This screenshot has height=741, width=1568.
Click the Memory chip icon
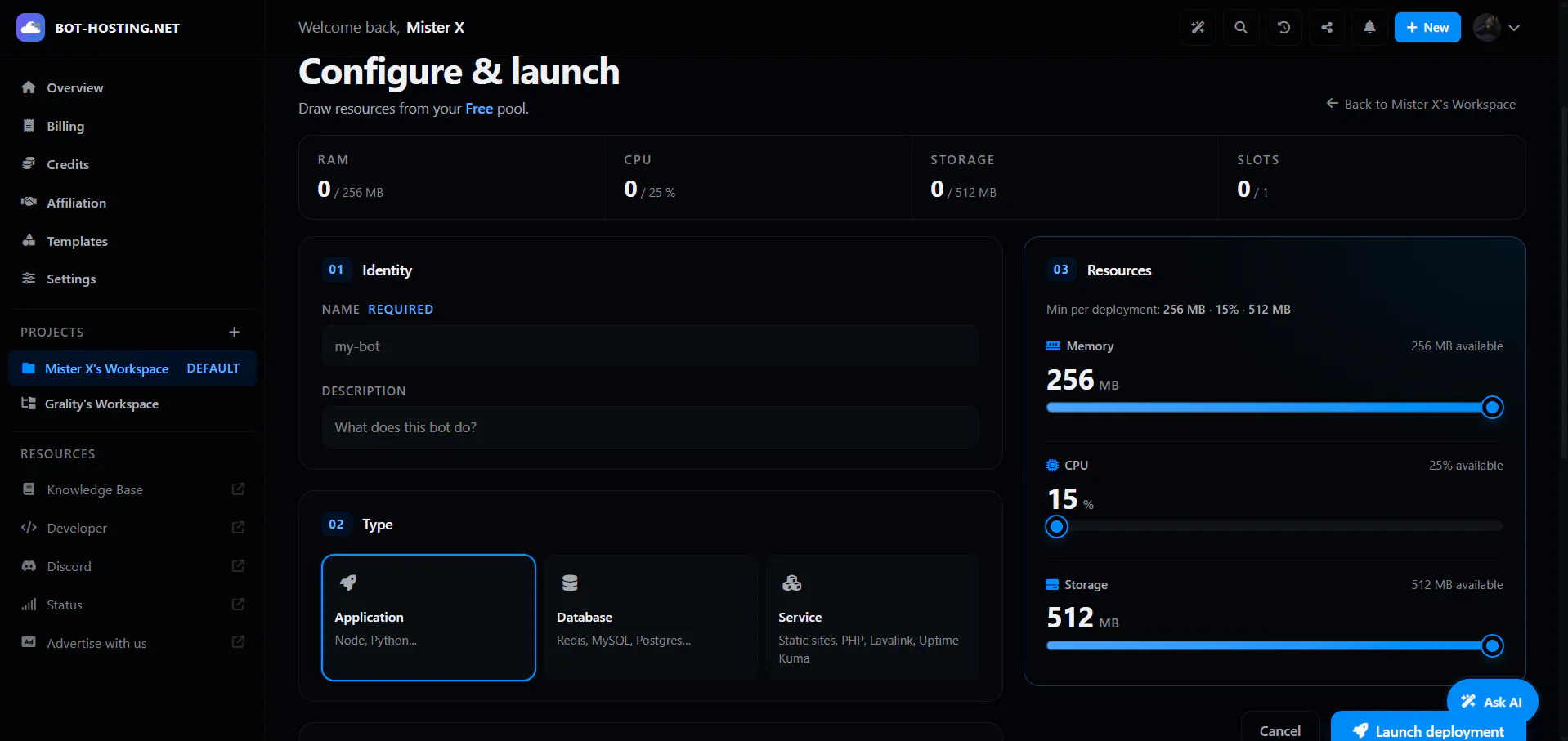(x=1053, y=346)
